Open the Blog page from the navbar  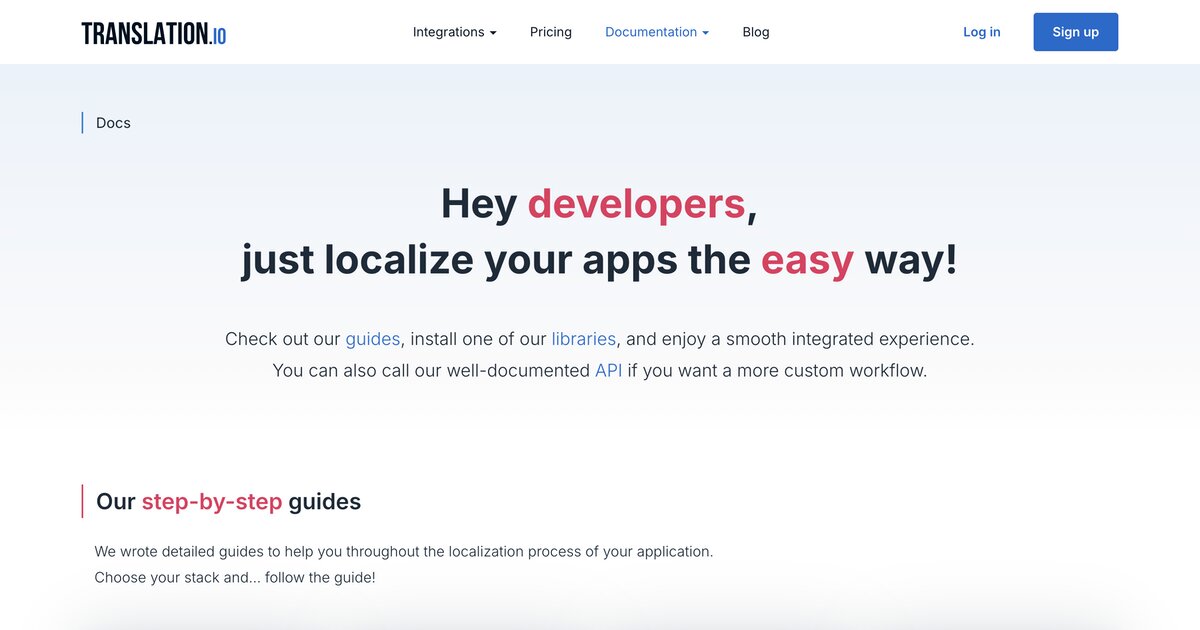(756, 32)
